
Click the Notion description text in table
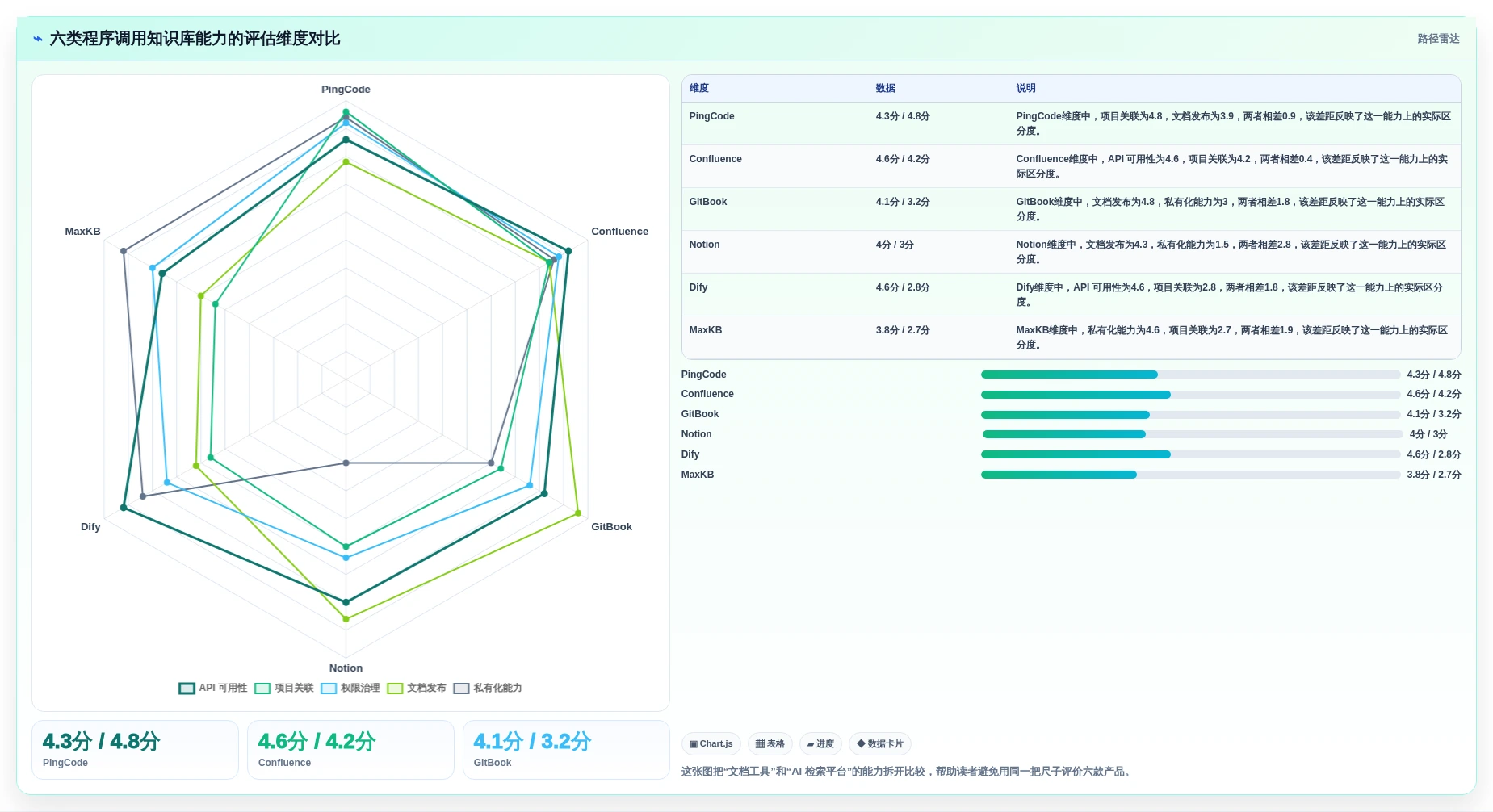(1231, 252)
